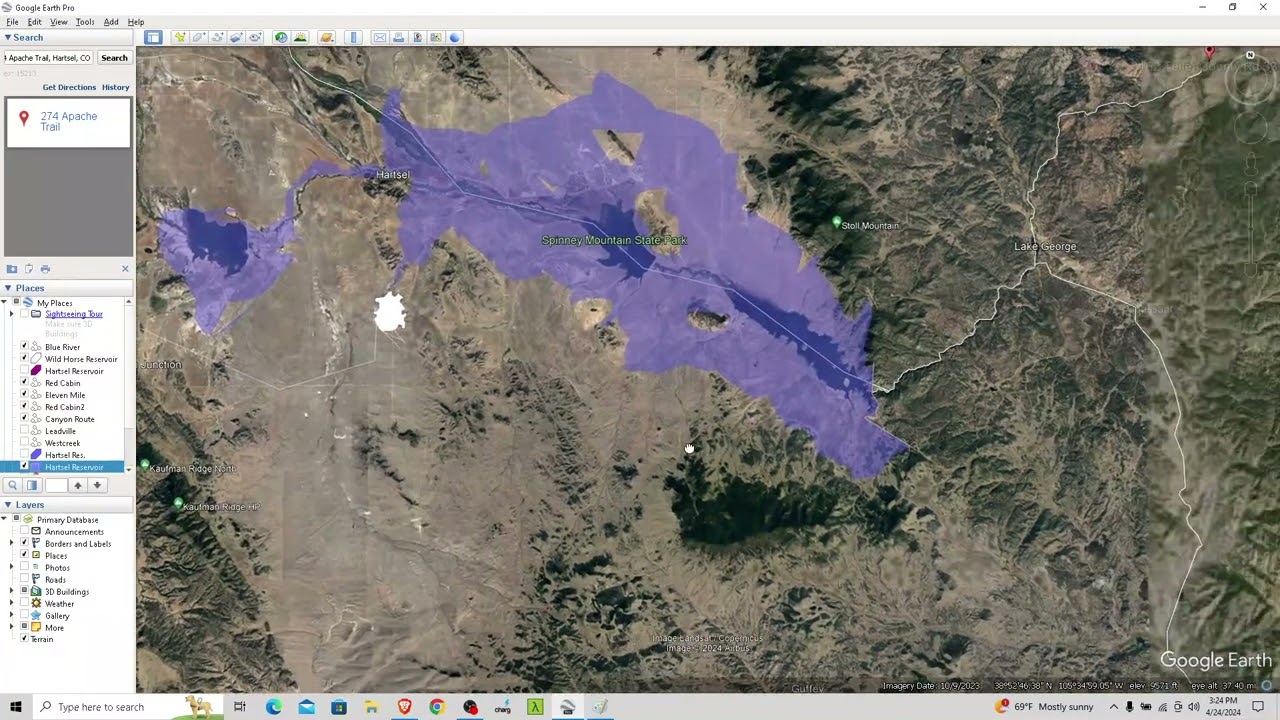Click the Places panel search magnifier icon
This screenshot has width=1280, height=720.
(x=13, y=485)
